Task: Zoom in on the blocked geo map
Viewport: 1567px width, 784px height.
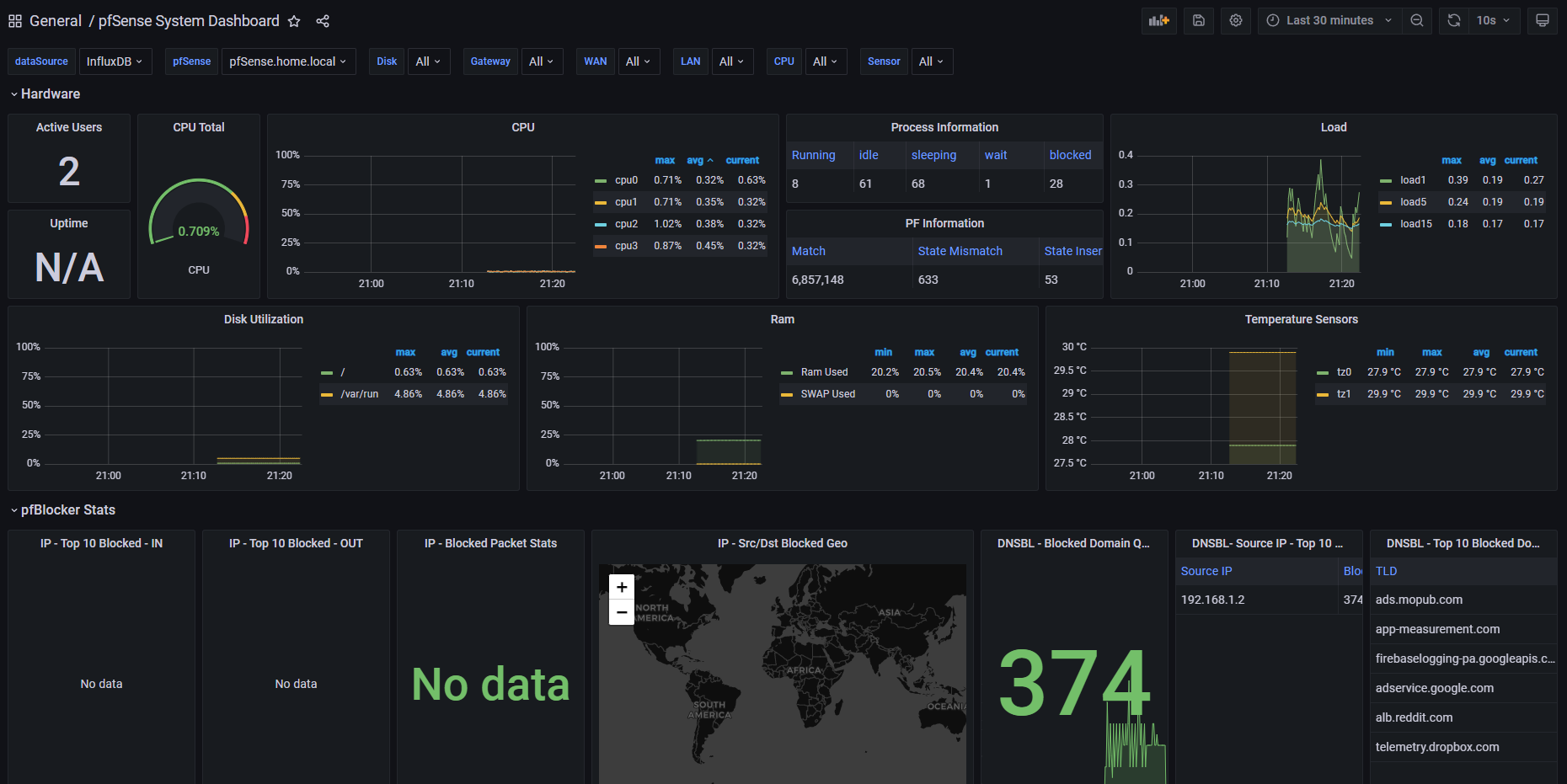Action: click(622, 587)
